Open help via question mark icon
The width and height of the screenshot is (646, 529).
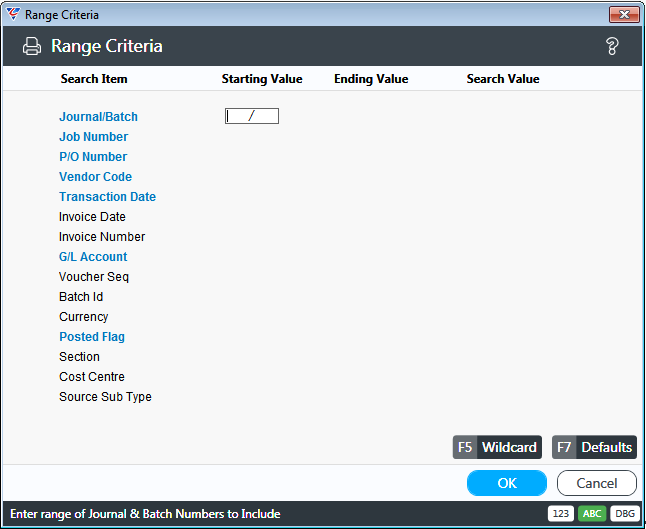(x=612, y=46)
